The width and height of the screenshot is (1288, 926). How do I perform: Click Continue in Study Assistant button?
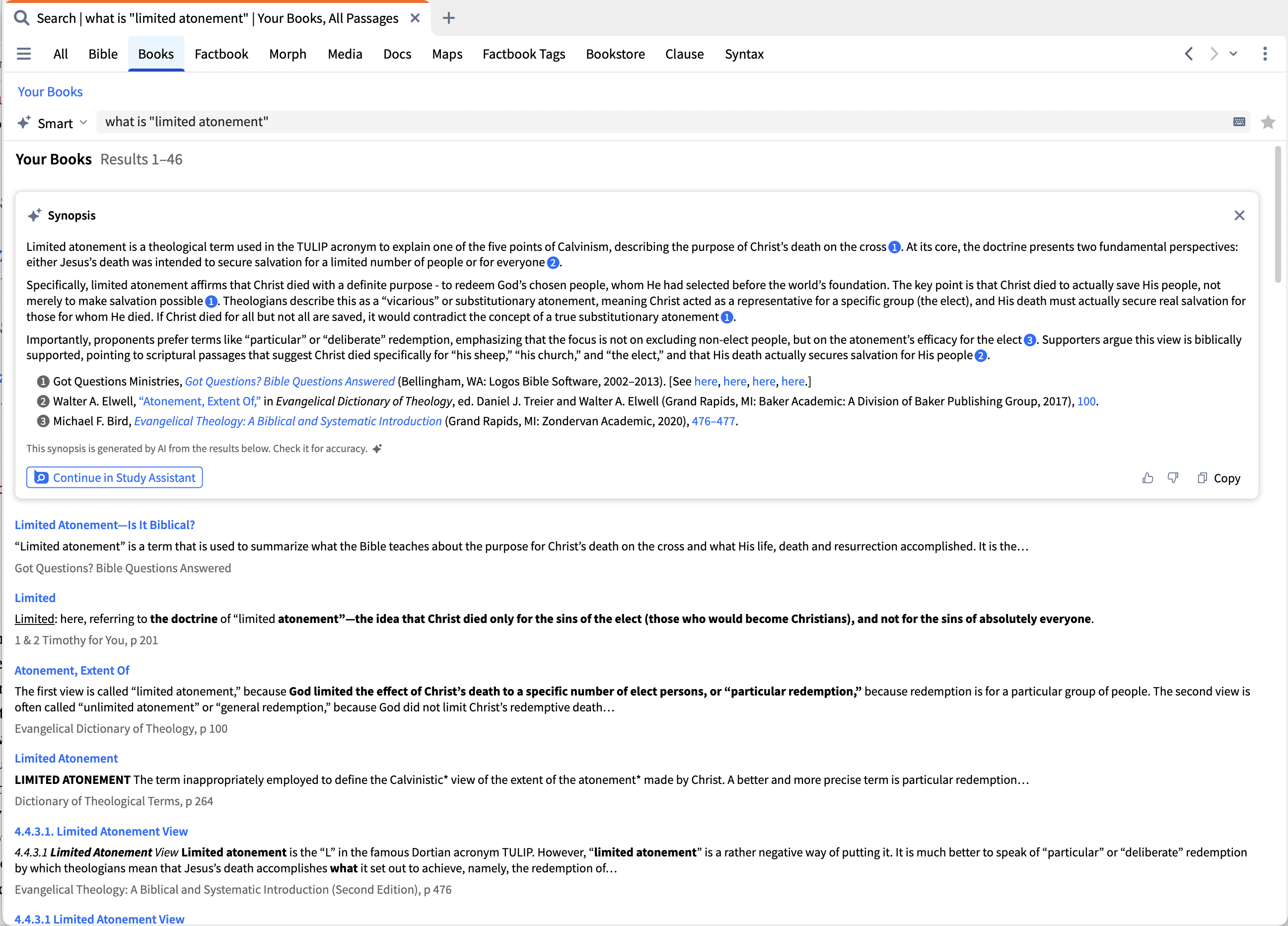click(x=115, y=478)
